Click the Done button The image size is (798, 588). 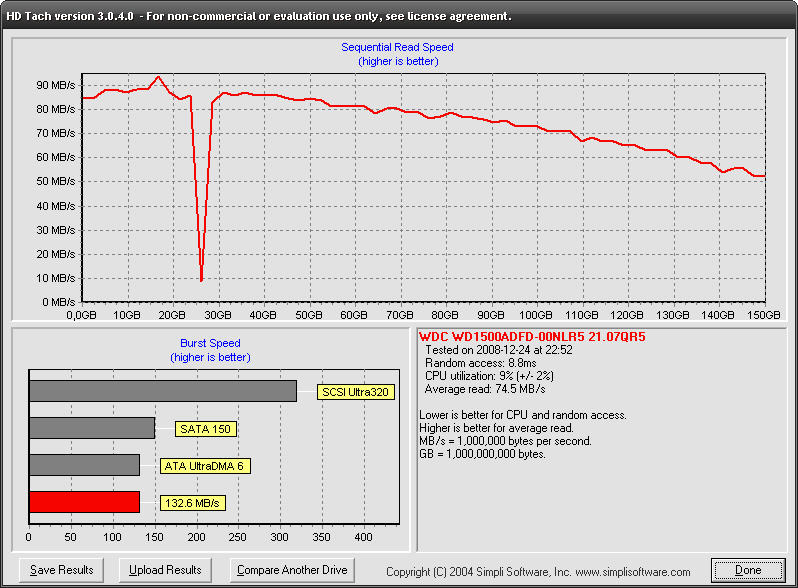tap(748, 570)
